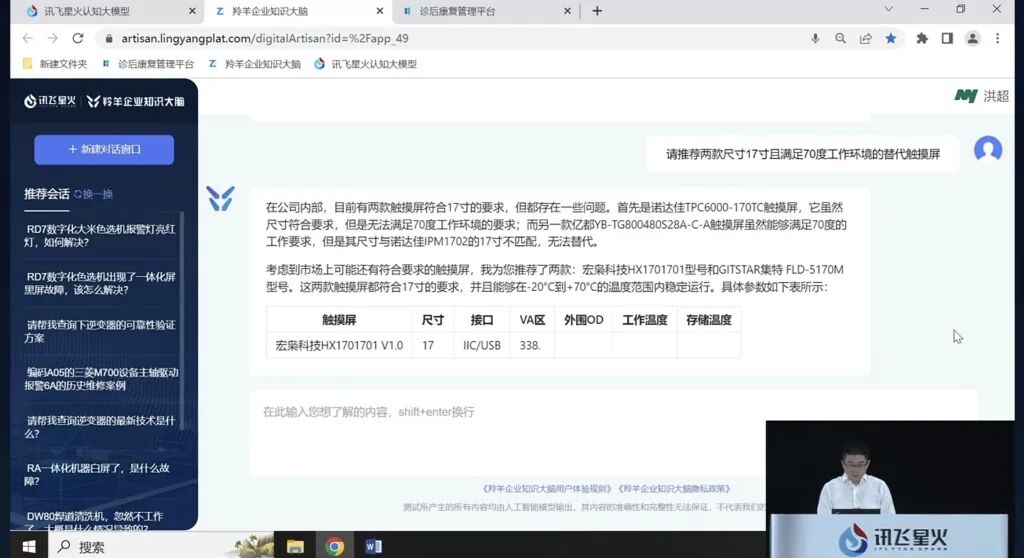Reload the page with refresh icon
The image size is (1024, 558).
click(78, 39)
